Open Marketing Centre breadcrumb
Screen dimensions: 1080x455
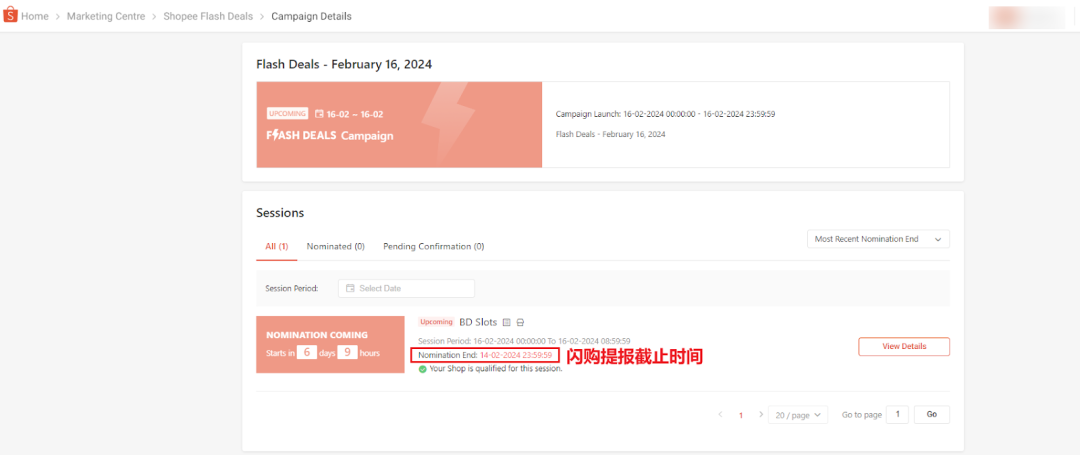tap(106, 16)
